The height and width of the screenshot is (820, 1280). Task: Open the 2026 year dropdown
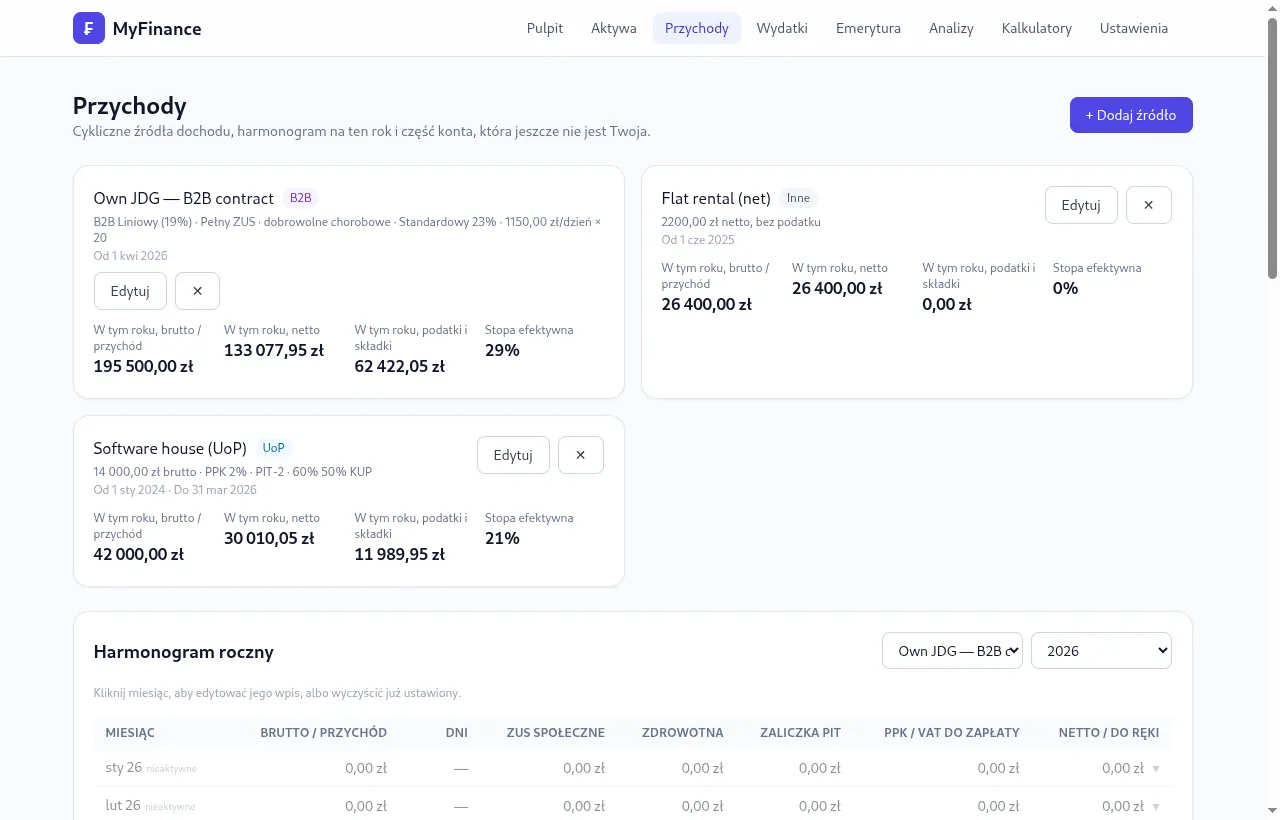[1101, 650]
